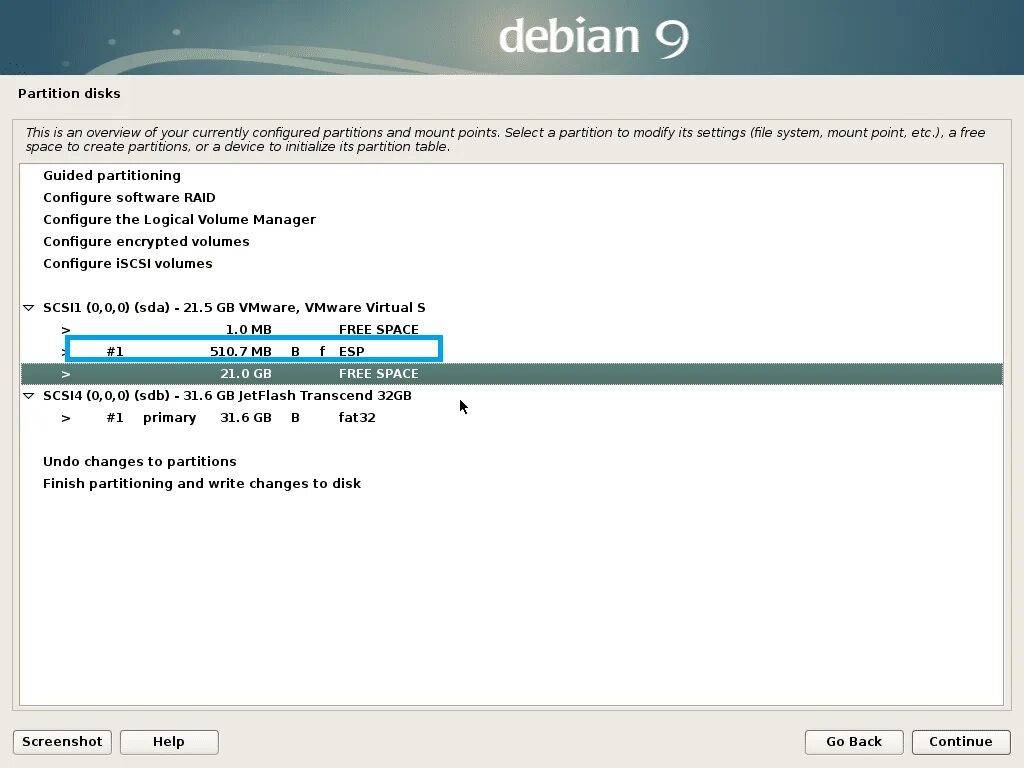The width and height of the screenshot is (1024, 768).
Task: Click the Go Back button
Action: pyautogui.click(x=854, y=742)
